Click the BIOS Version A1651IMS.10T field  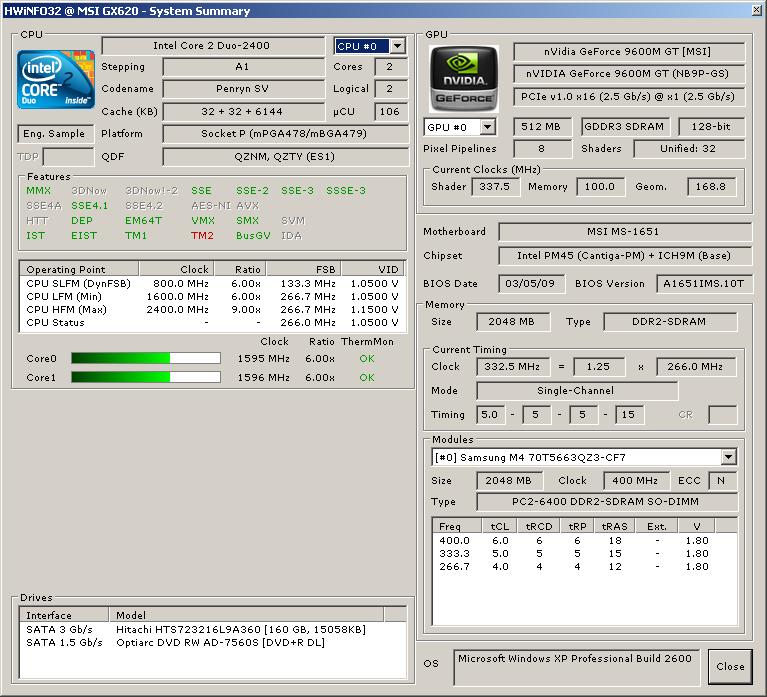[x=704, y=284]
